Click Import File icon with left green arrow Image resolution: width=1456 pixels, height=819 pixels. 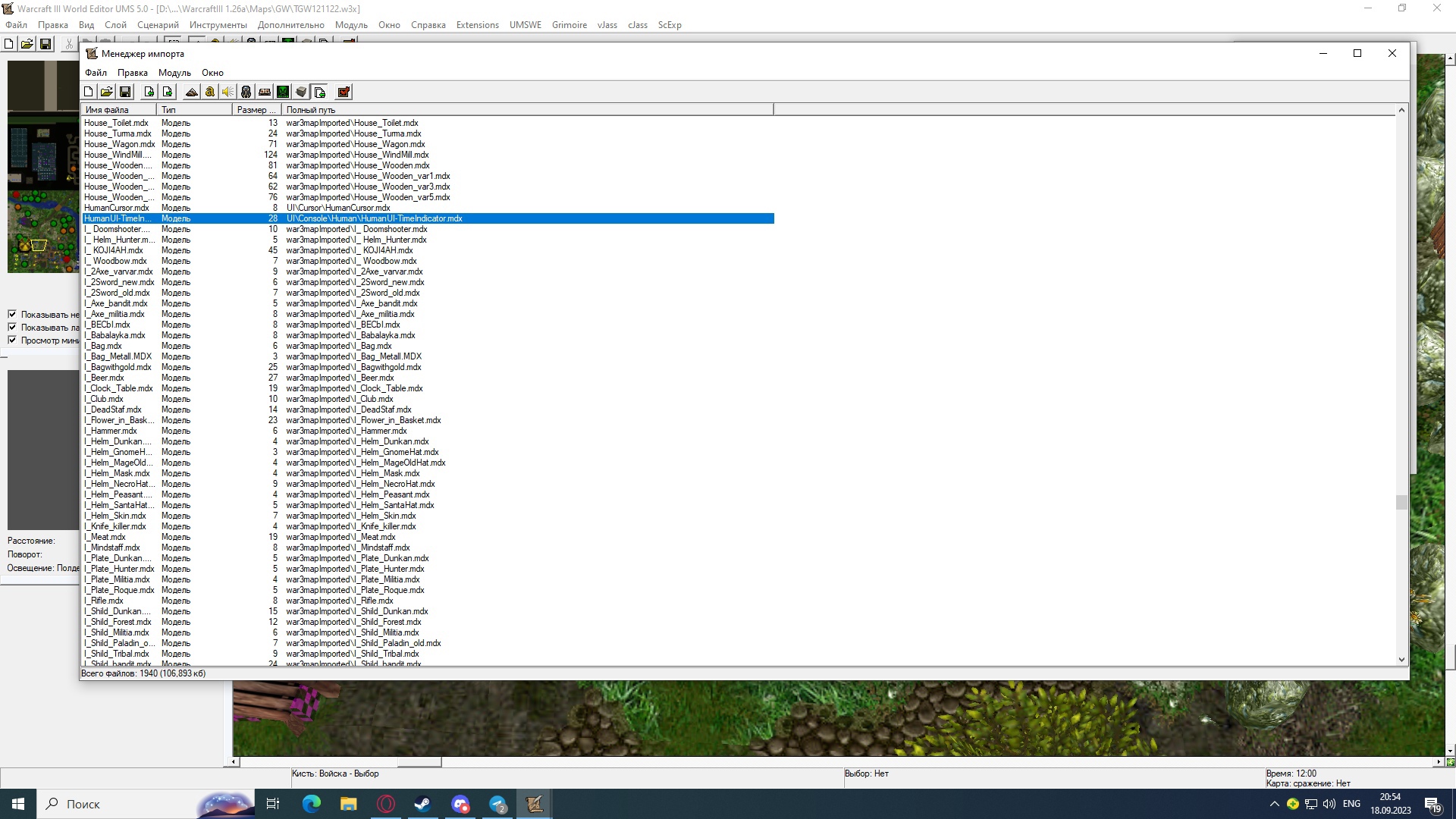(149, 92)
